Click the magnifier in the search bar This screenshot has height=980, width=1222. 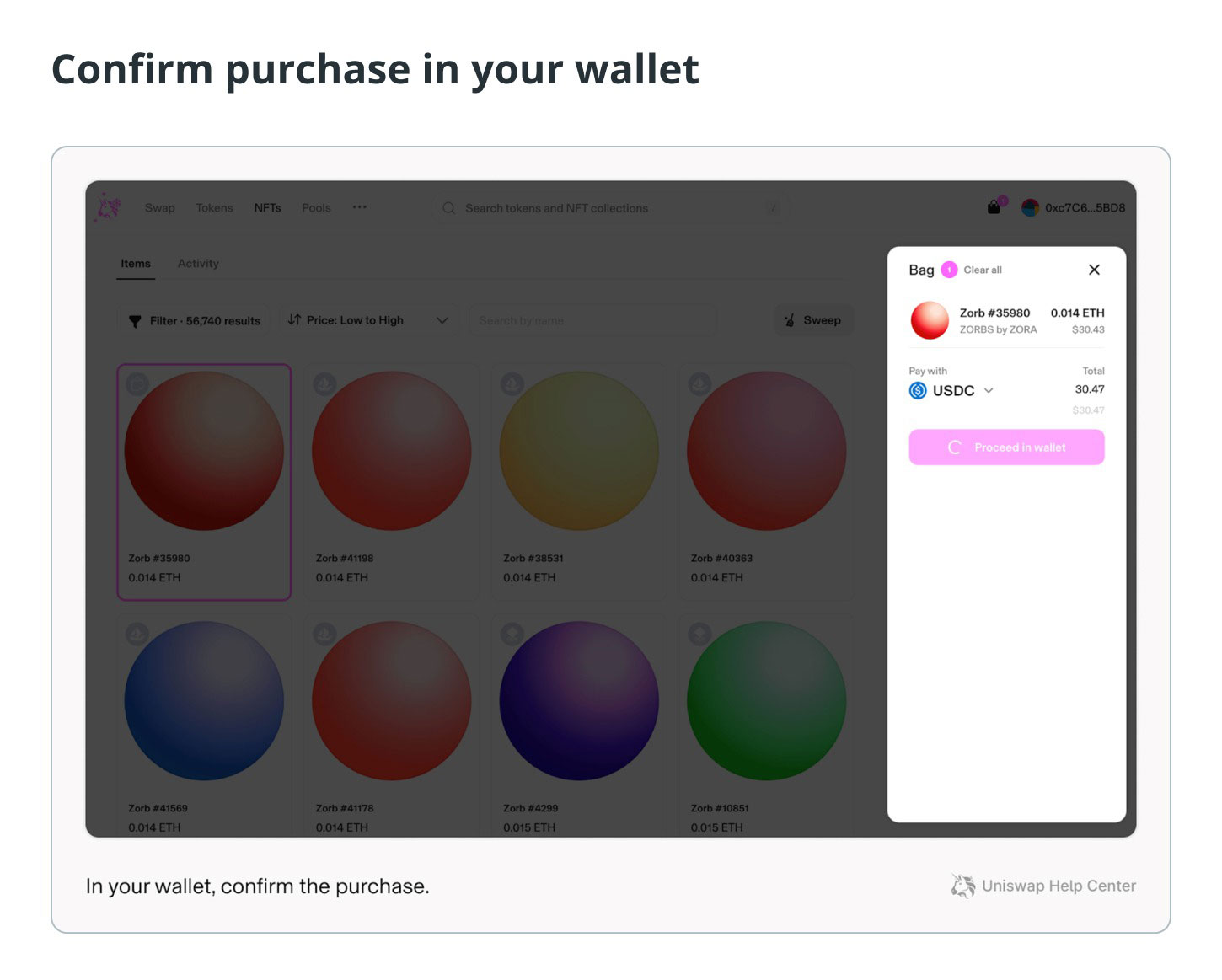click(449, 208)
